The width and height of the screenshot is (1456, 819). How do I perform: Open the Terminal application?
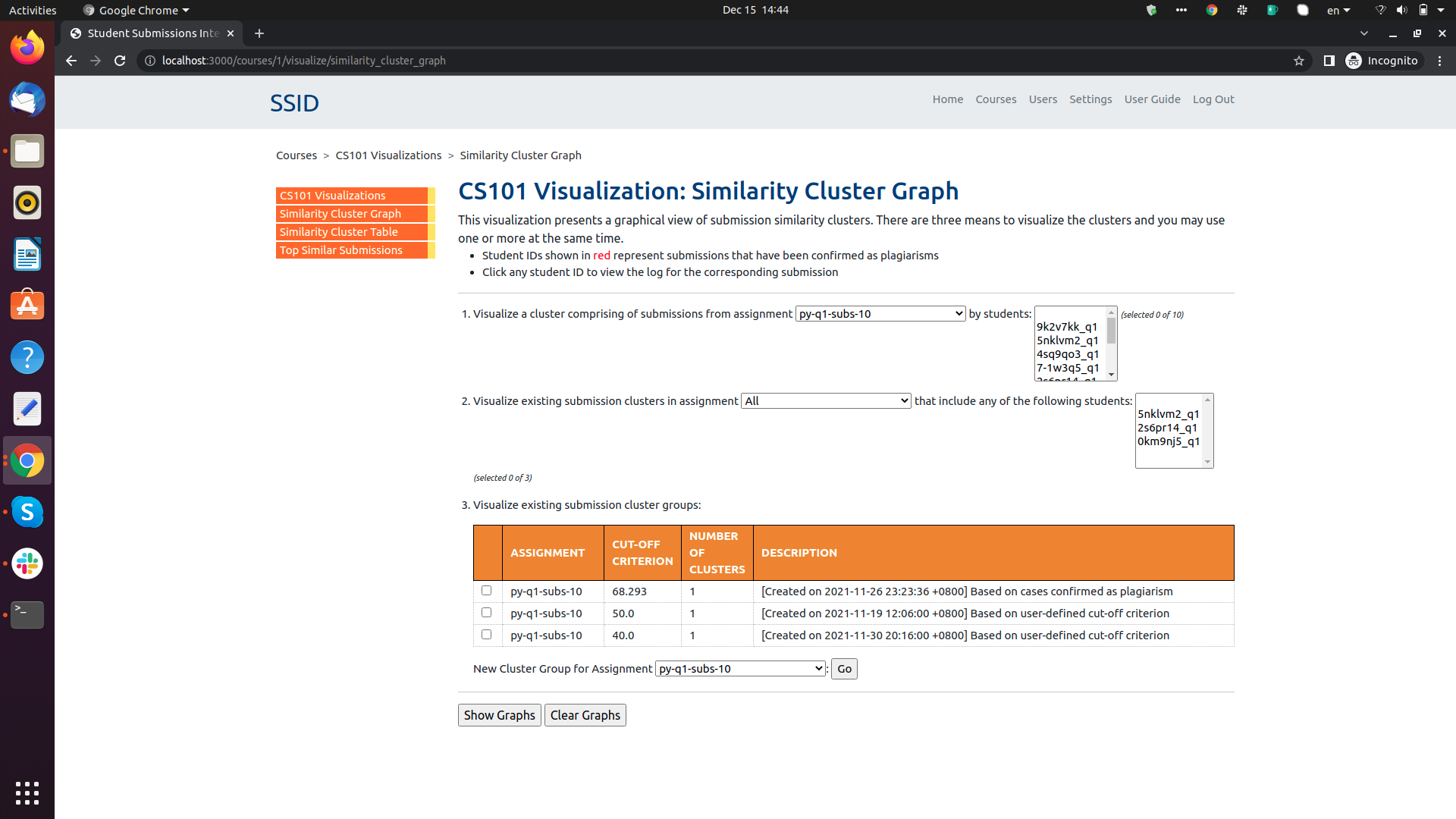tap(27, 615)
